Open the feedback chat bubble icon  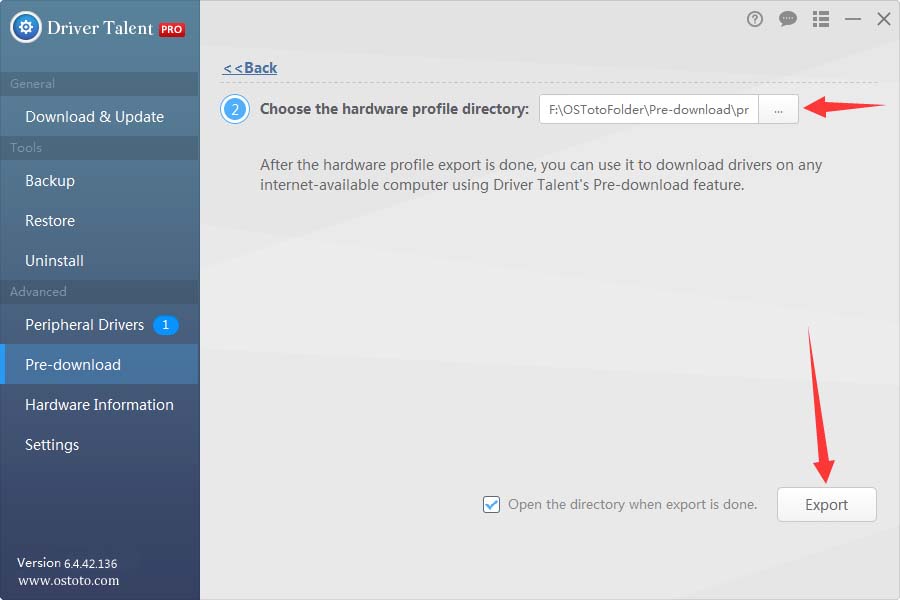pos(788,20)
